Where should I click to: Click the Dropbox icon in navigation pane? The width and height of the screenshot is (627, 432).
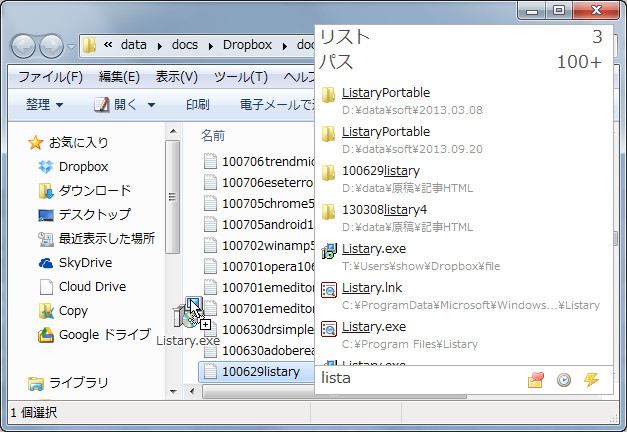pos(46,166)
